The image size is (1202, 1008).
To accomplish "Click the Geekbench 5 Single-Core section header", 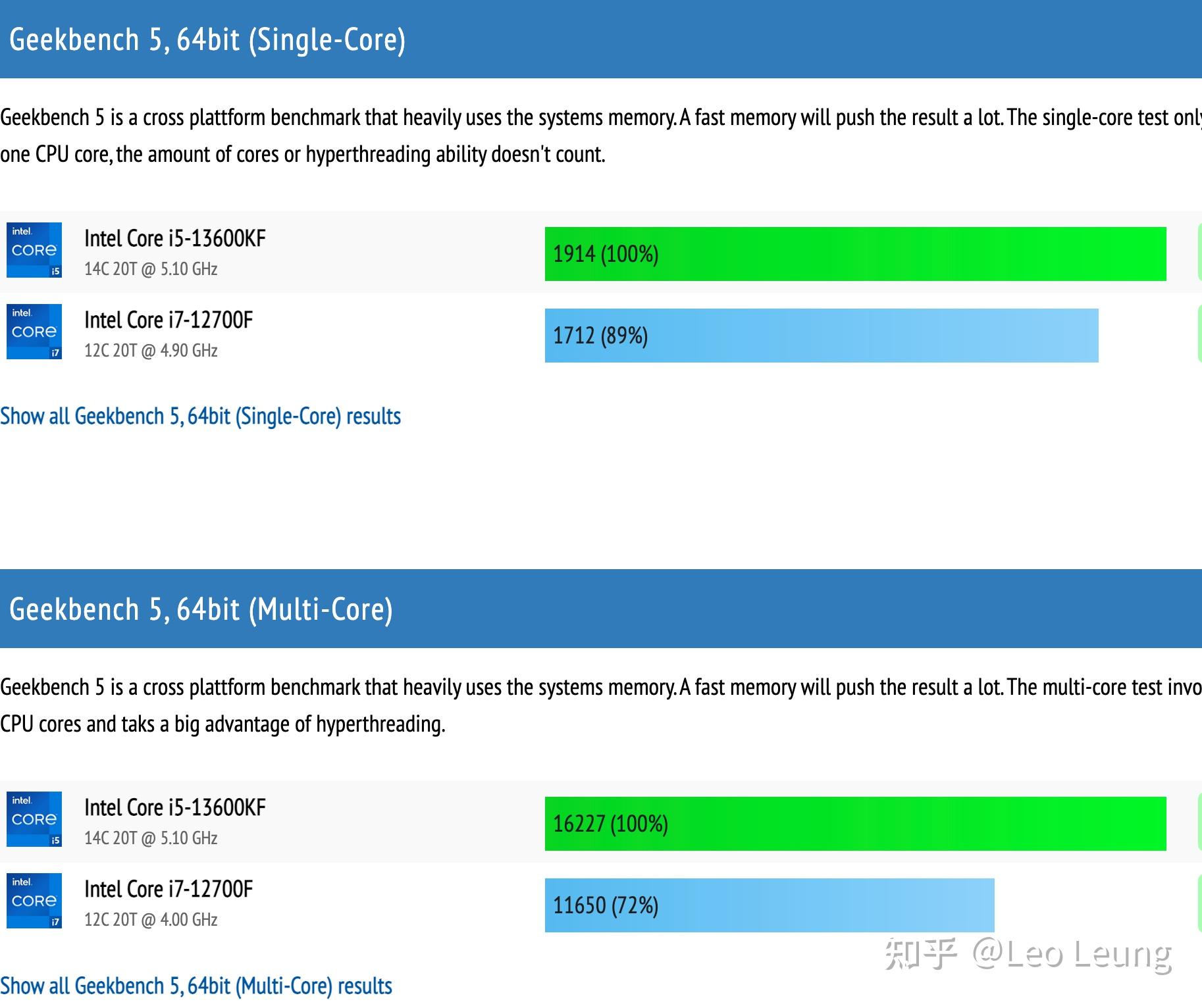I will (x=207, y=39).
